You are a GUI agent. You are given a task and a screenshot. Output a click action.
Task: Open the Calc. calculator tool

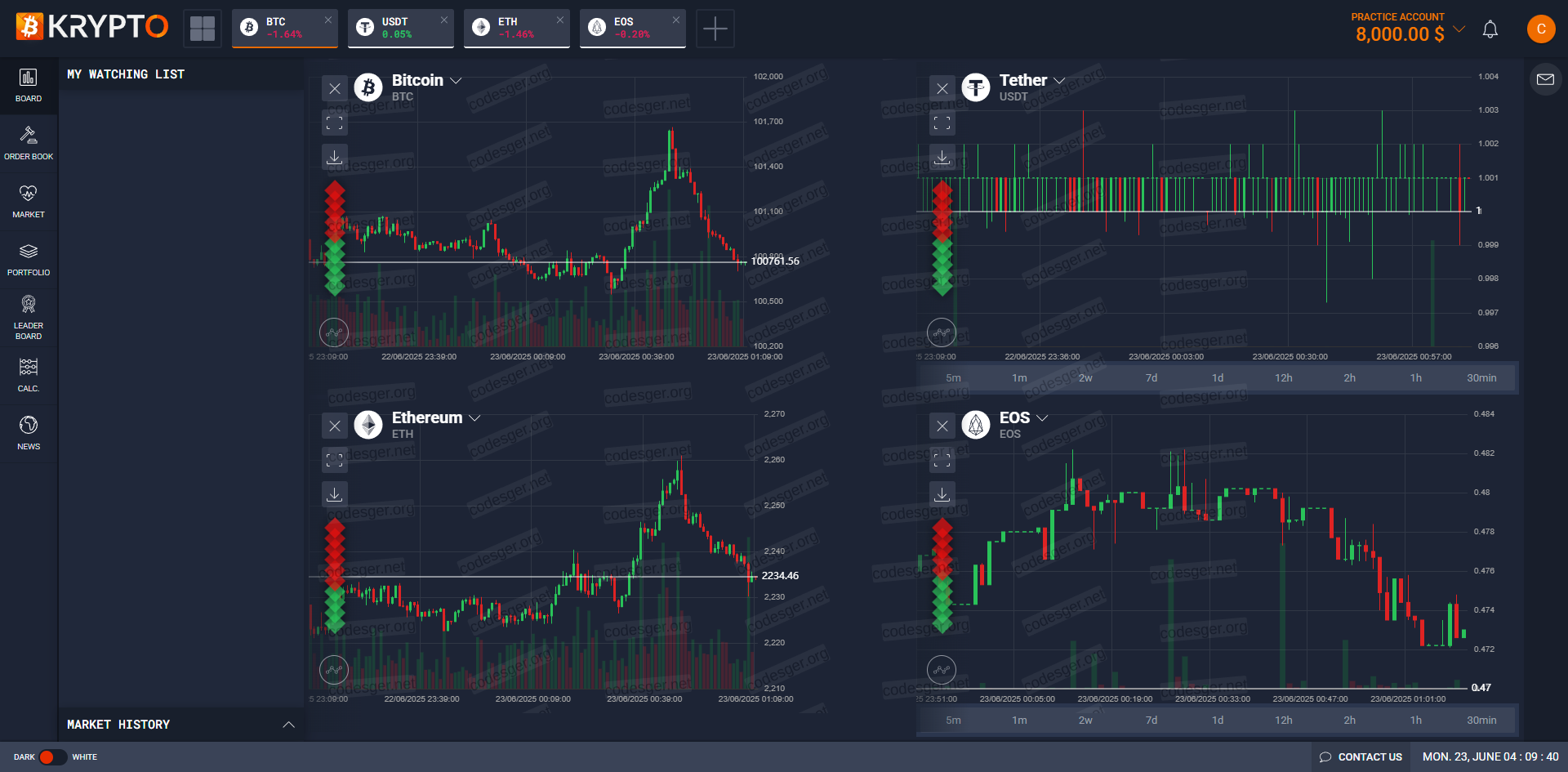click(29, 375)
